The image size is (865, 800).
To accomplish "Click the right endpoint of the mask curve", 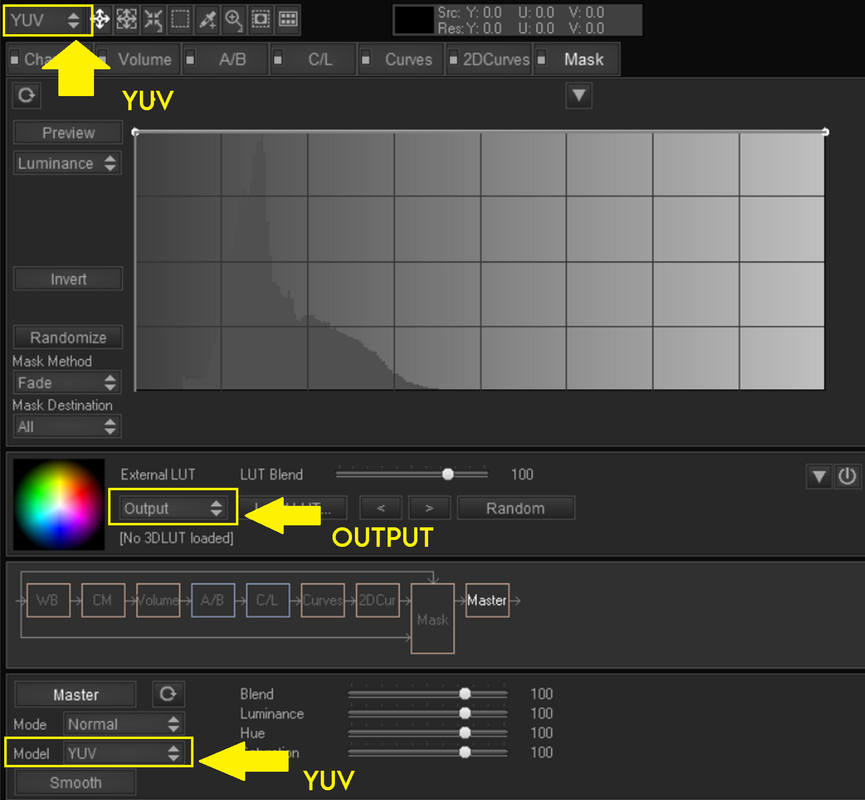I will 825,132.
